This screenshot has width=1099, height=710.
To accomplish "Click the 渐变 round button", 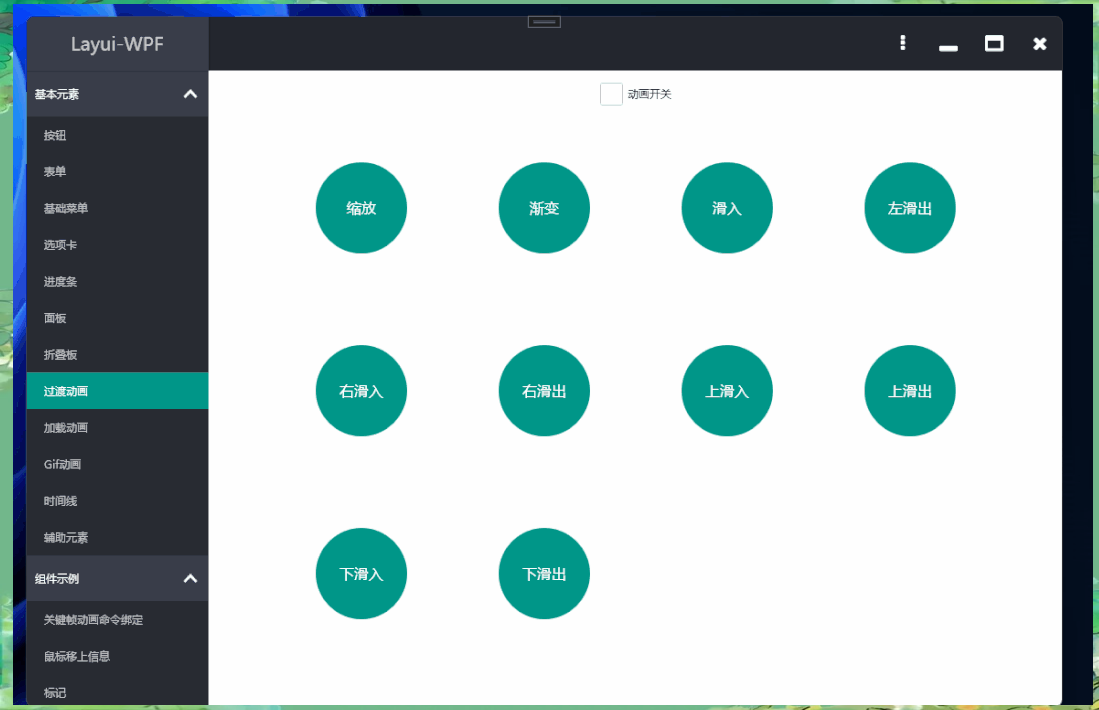I will (x=544, y=208).
